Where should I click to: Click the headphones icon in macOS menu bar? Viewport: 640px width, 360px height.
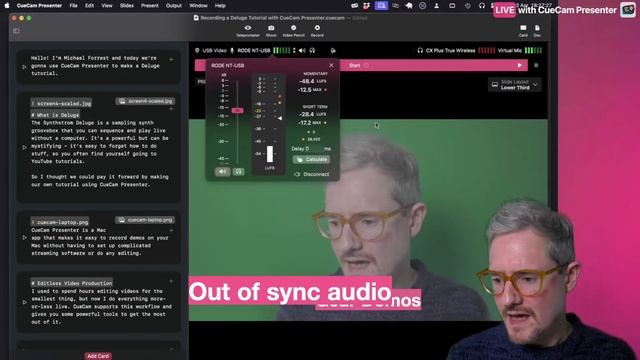[482, 6]
